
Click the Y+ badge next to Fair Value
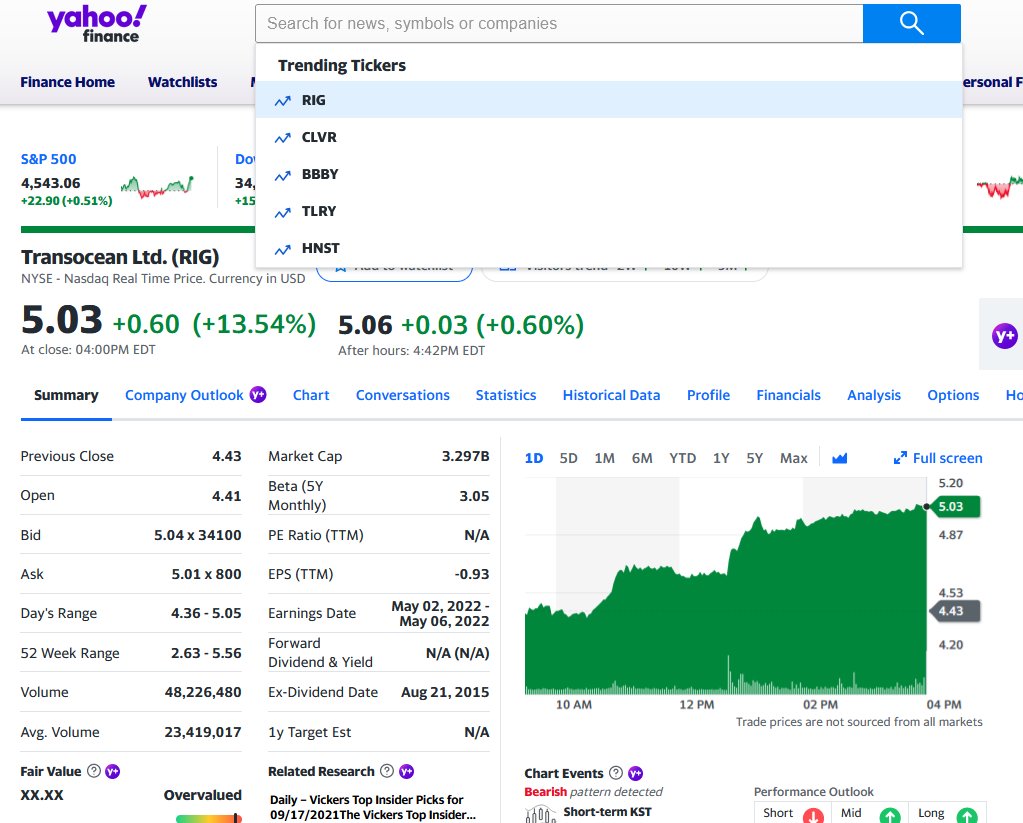pos(112,771)
